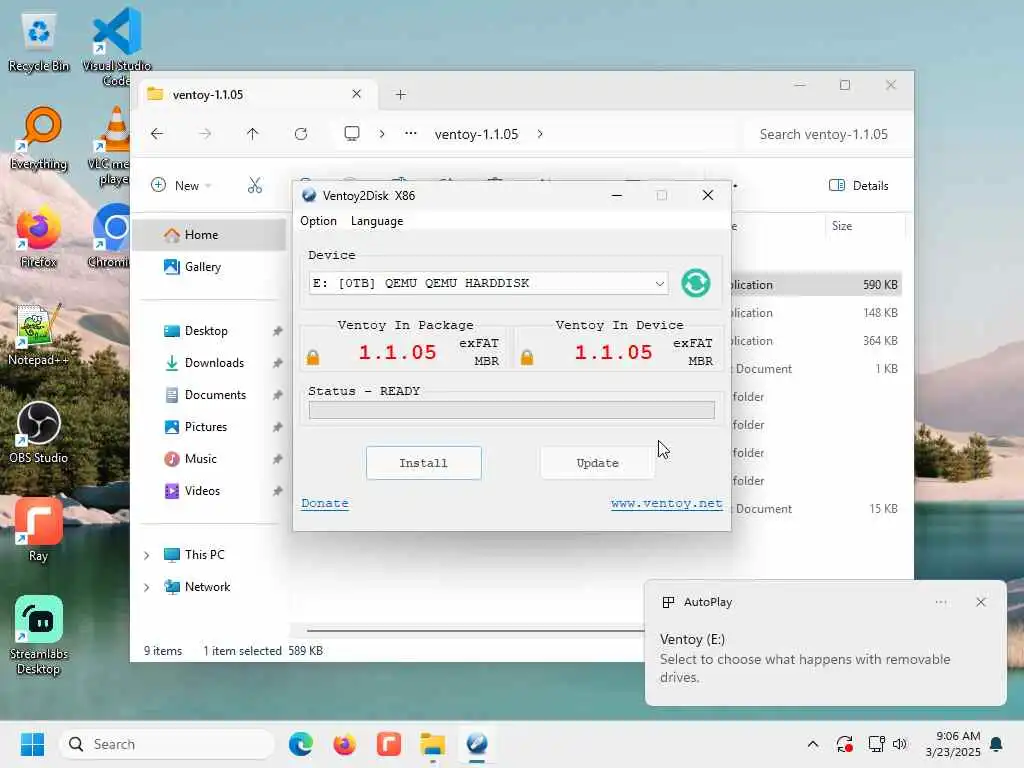Image resolution: width=1024 pixels, height=768 pixels.
Task: Click the Install button in Ventoy2Disk
Action: click(x=424, y=463)
